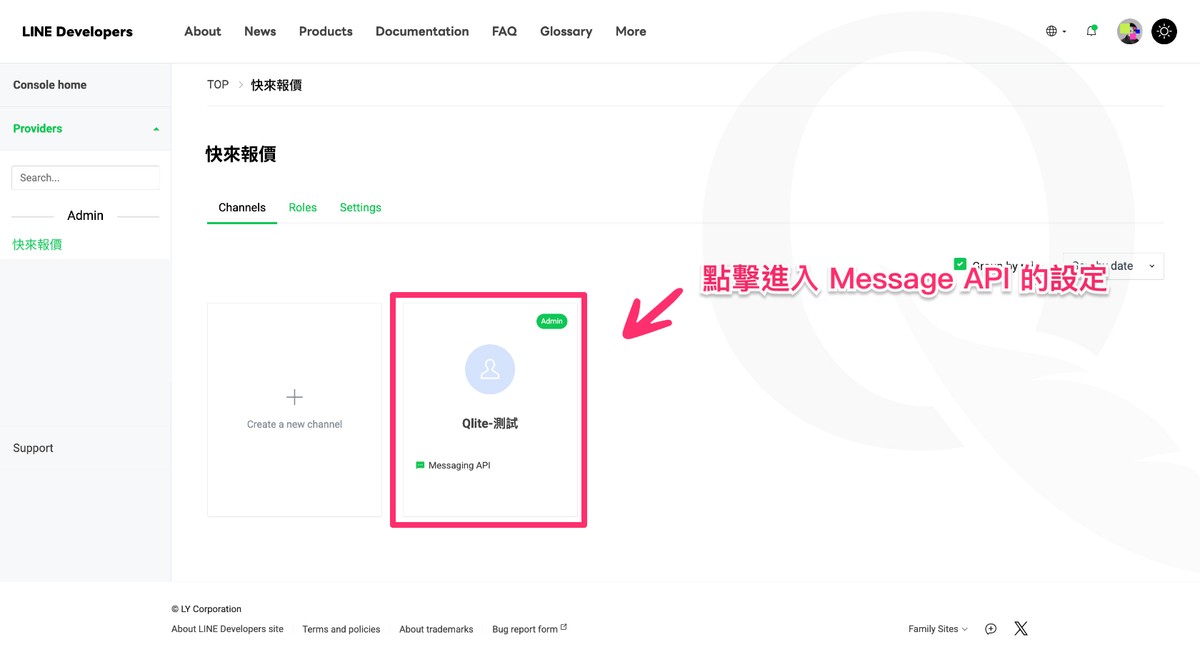The height and width of the screenshot is (657, 1200).
Task: Open the Products menu
Action: [x=326, y=31]
